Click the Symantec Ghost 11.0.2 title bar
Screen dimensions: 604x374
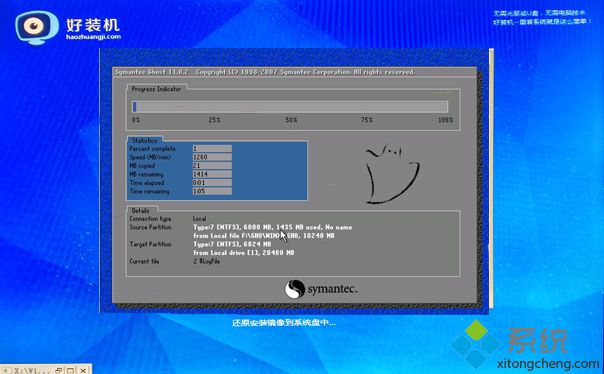295,72
